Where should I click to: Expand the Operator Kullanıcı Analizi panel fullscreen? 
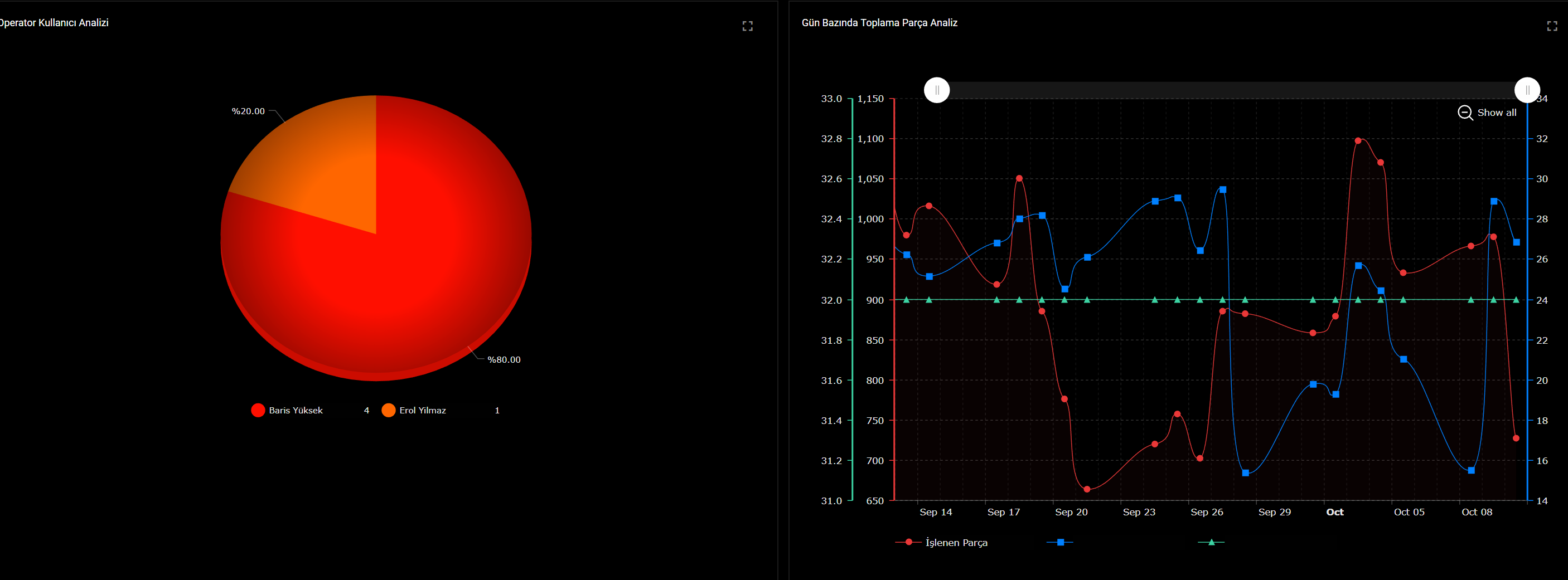click(x=748, y=26)
